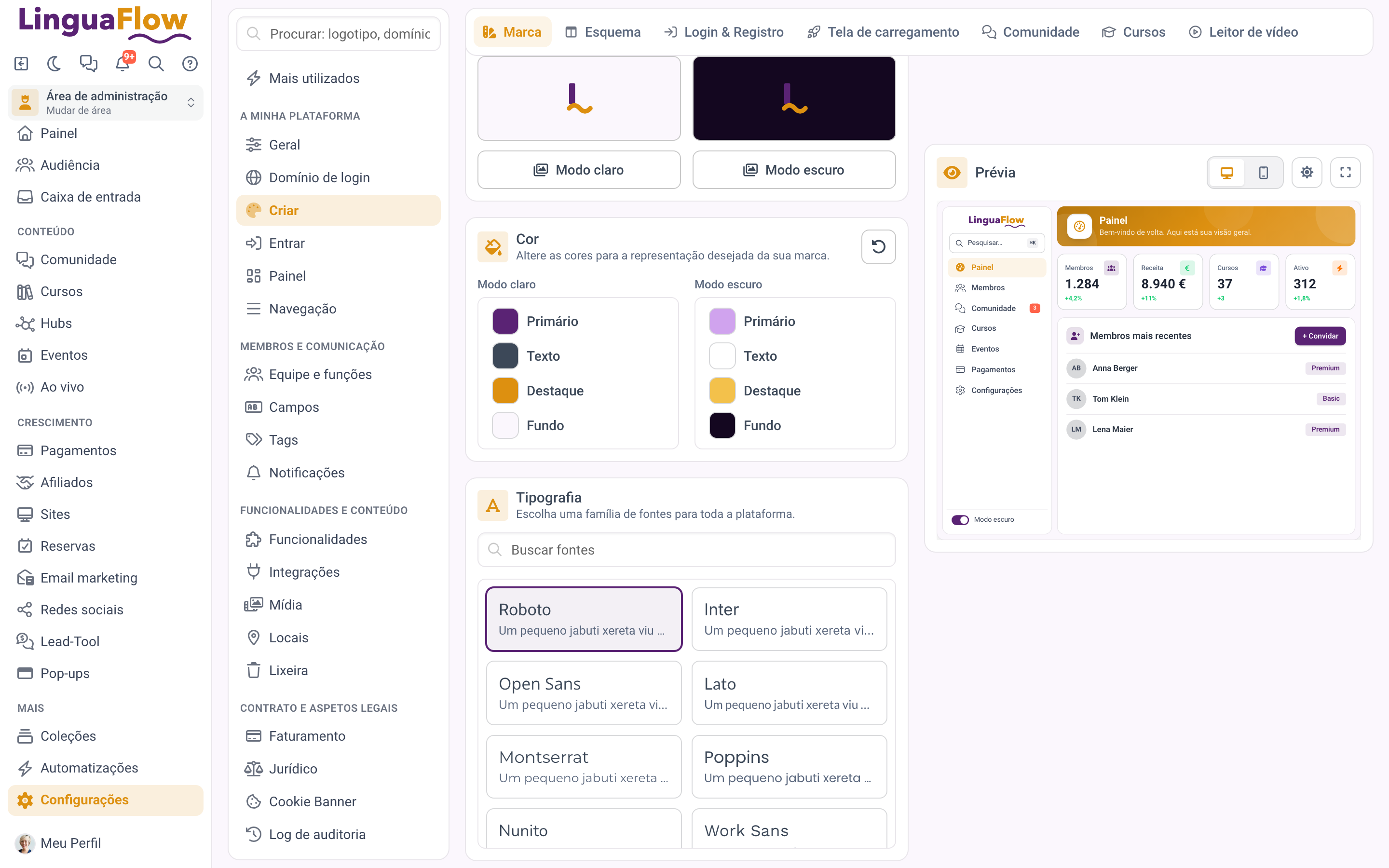This screenshot has height=868, width=1389.
Task: Switch to the Esquema tab
Action: point(603,32)
